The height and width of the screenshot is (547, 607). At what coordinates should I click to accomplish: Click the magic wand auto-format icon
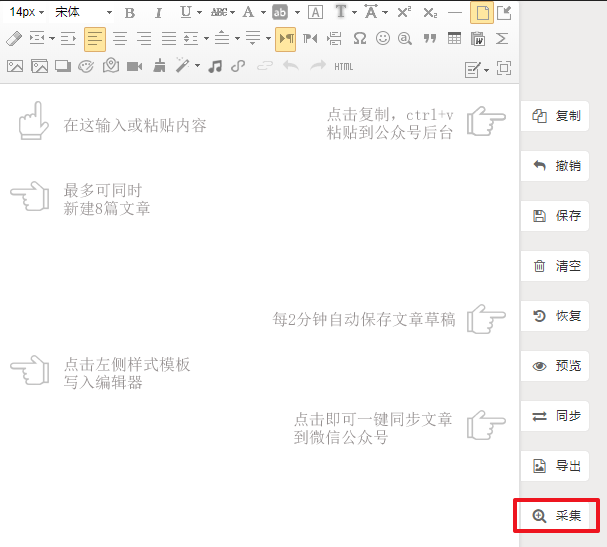click(x=182, y=65)
